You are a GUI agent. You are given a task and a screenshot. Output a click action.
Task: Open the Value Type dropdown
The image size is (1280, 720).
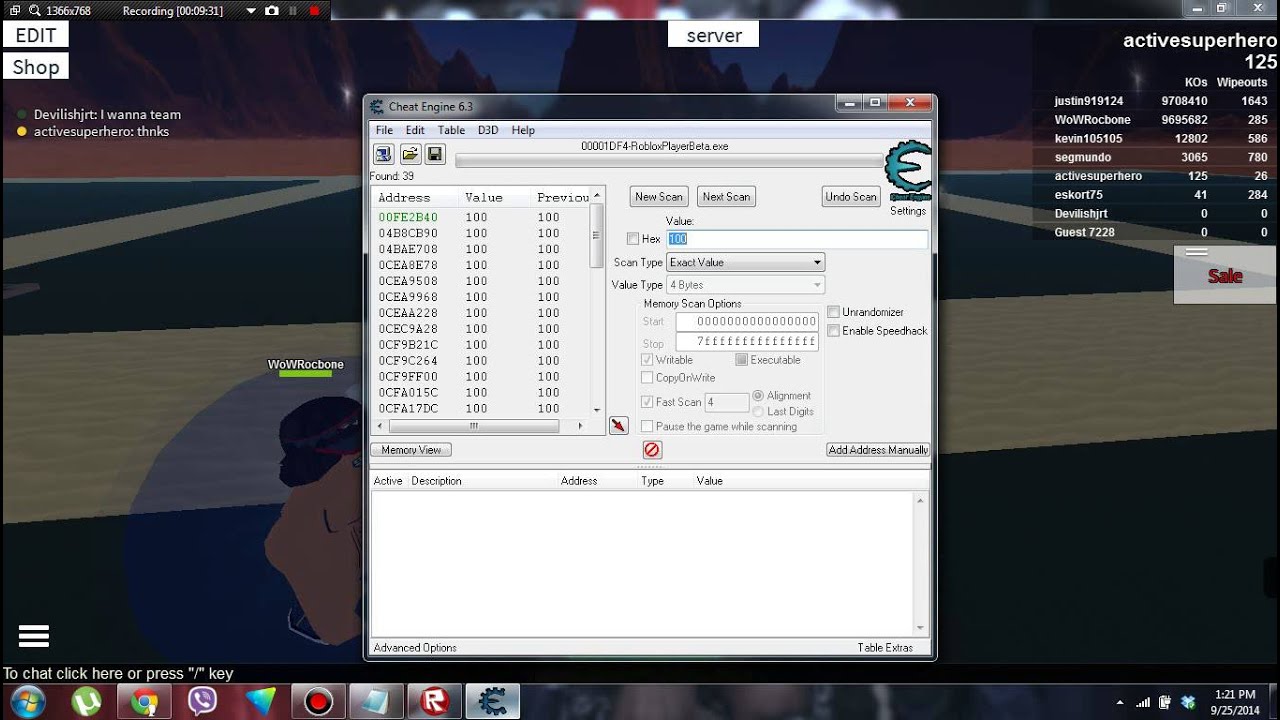click(746, 285)
